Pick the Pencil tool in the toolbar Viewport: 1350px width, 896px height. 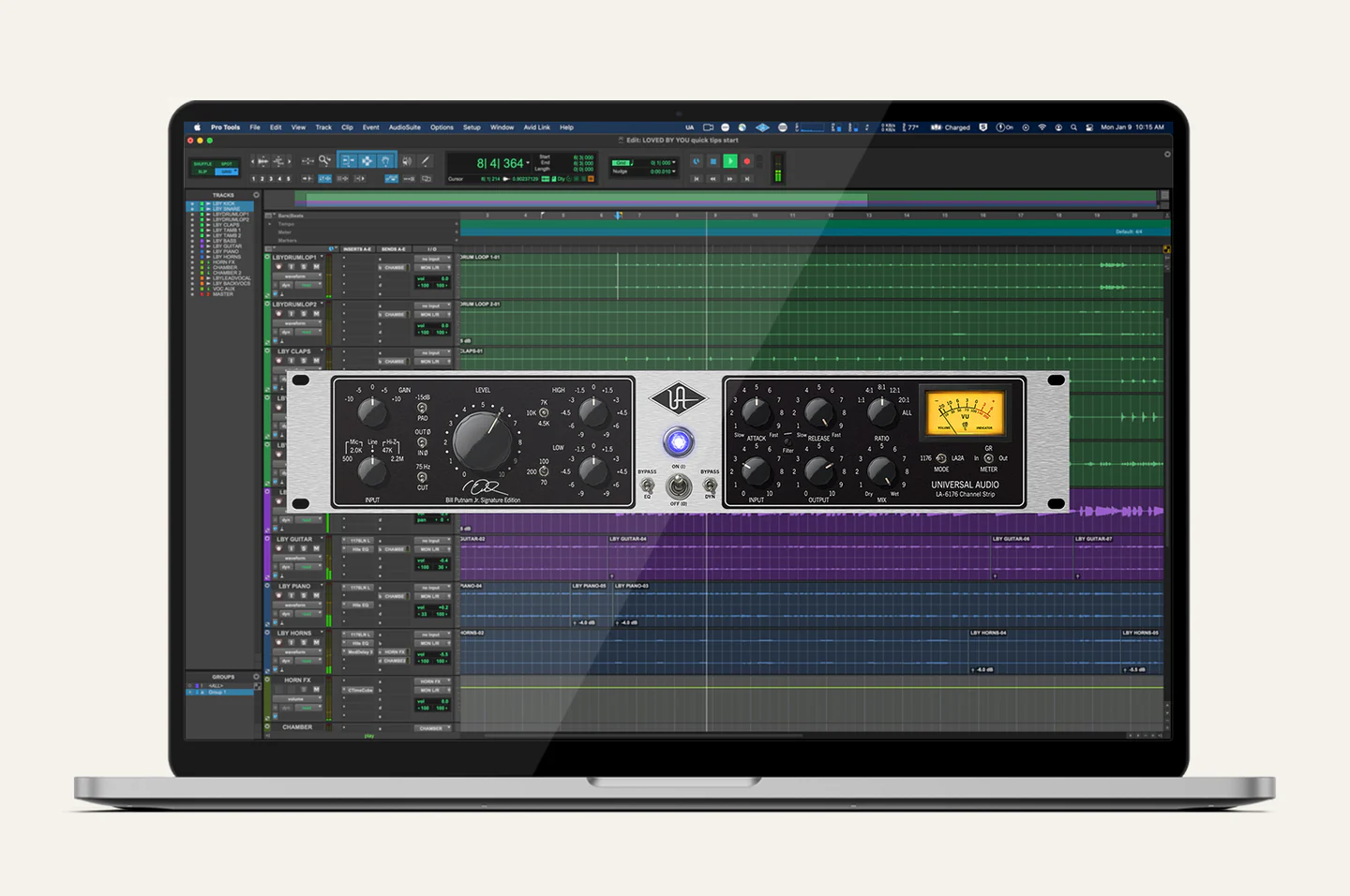(426, 161)
